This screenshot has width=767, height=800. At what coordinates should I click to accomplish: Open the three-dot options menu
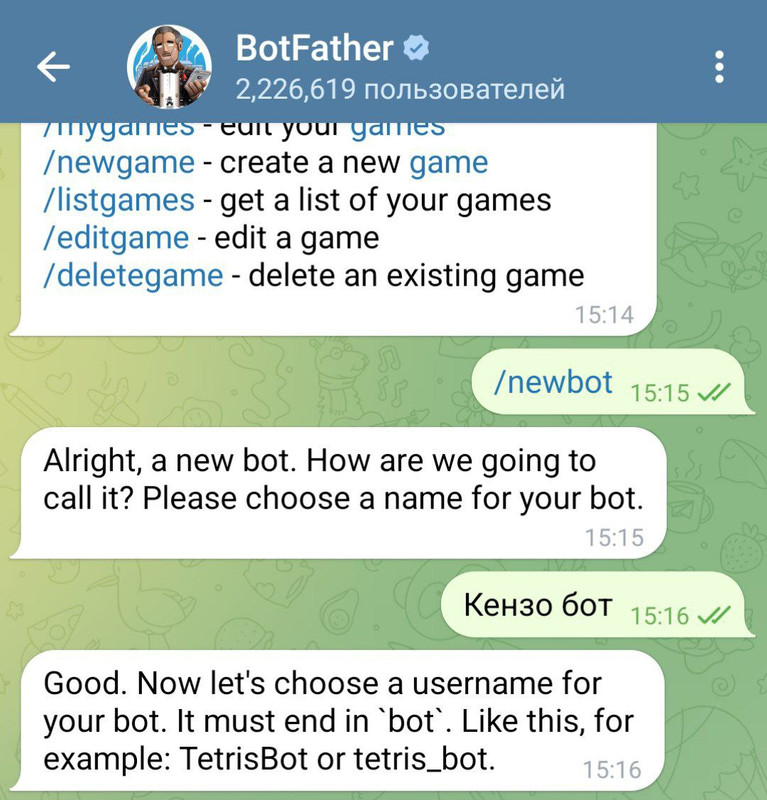pos(719,66)
